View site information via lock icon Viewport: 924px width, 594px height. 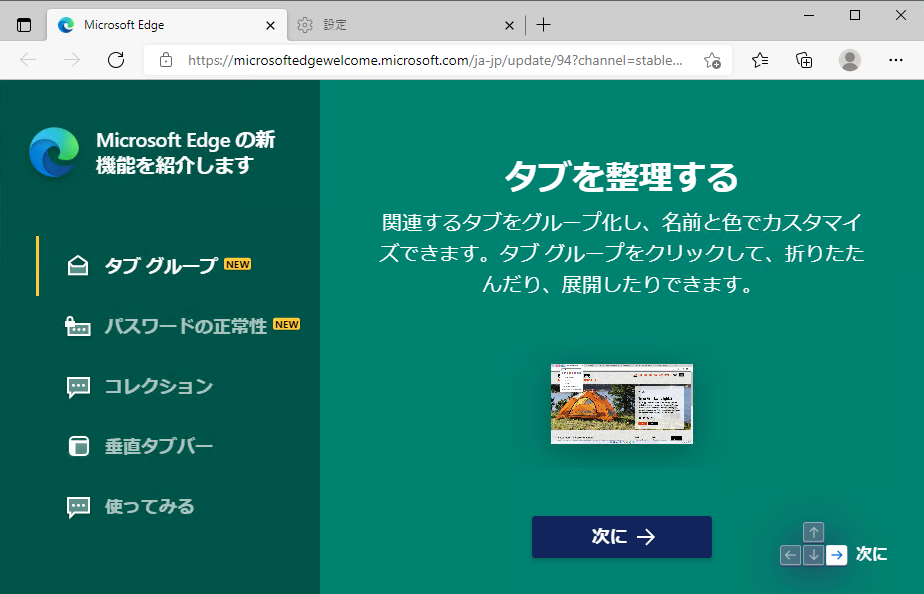166,60
